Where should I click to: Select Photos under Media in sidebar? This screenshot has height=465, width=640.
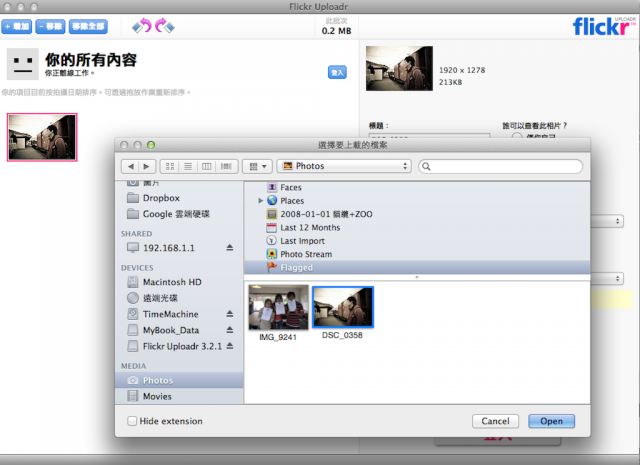(180, 380)
